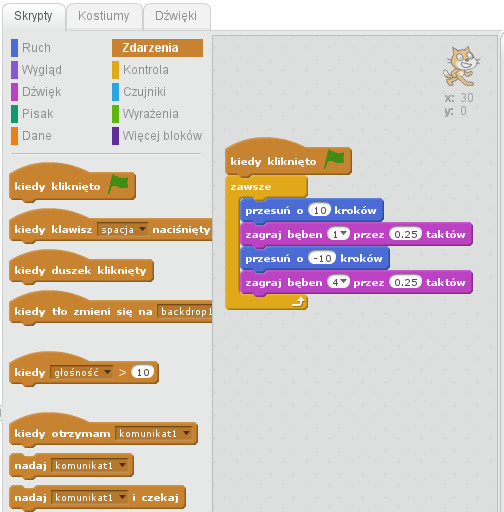Switch to the Dźwięki tab
Viewport: 504px width, 512px height.
coord(176,16)
